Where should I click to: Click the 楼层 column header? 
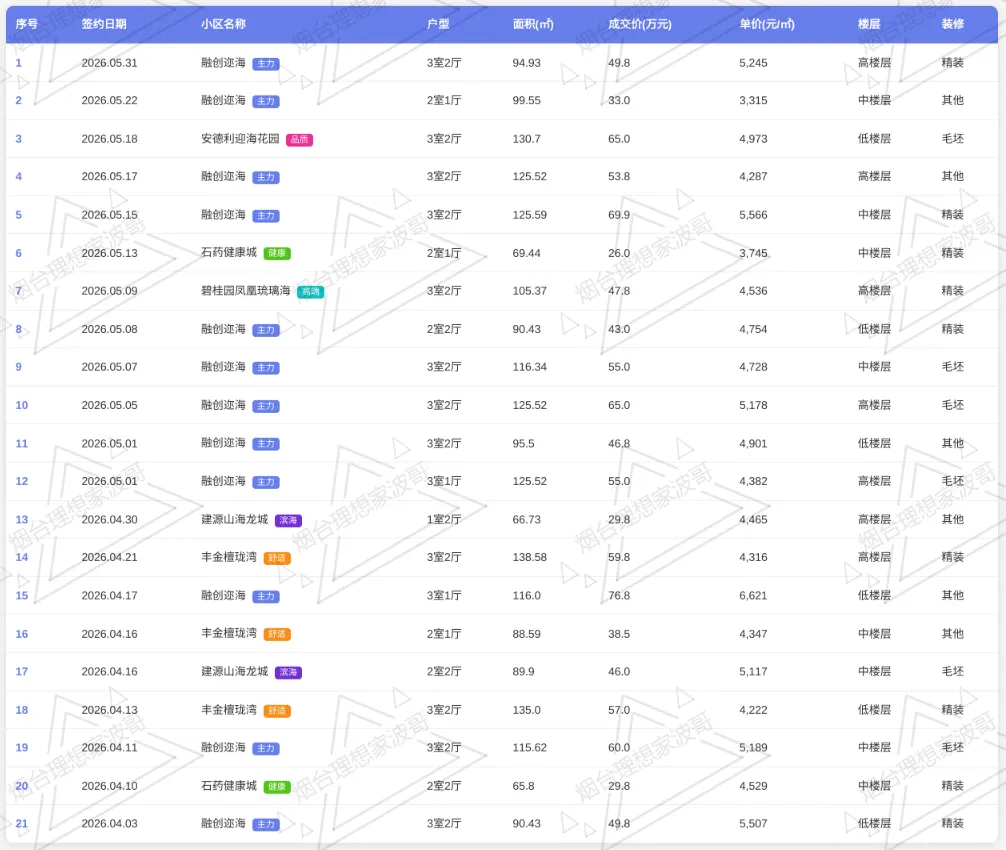point(869,24)
